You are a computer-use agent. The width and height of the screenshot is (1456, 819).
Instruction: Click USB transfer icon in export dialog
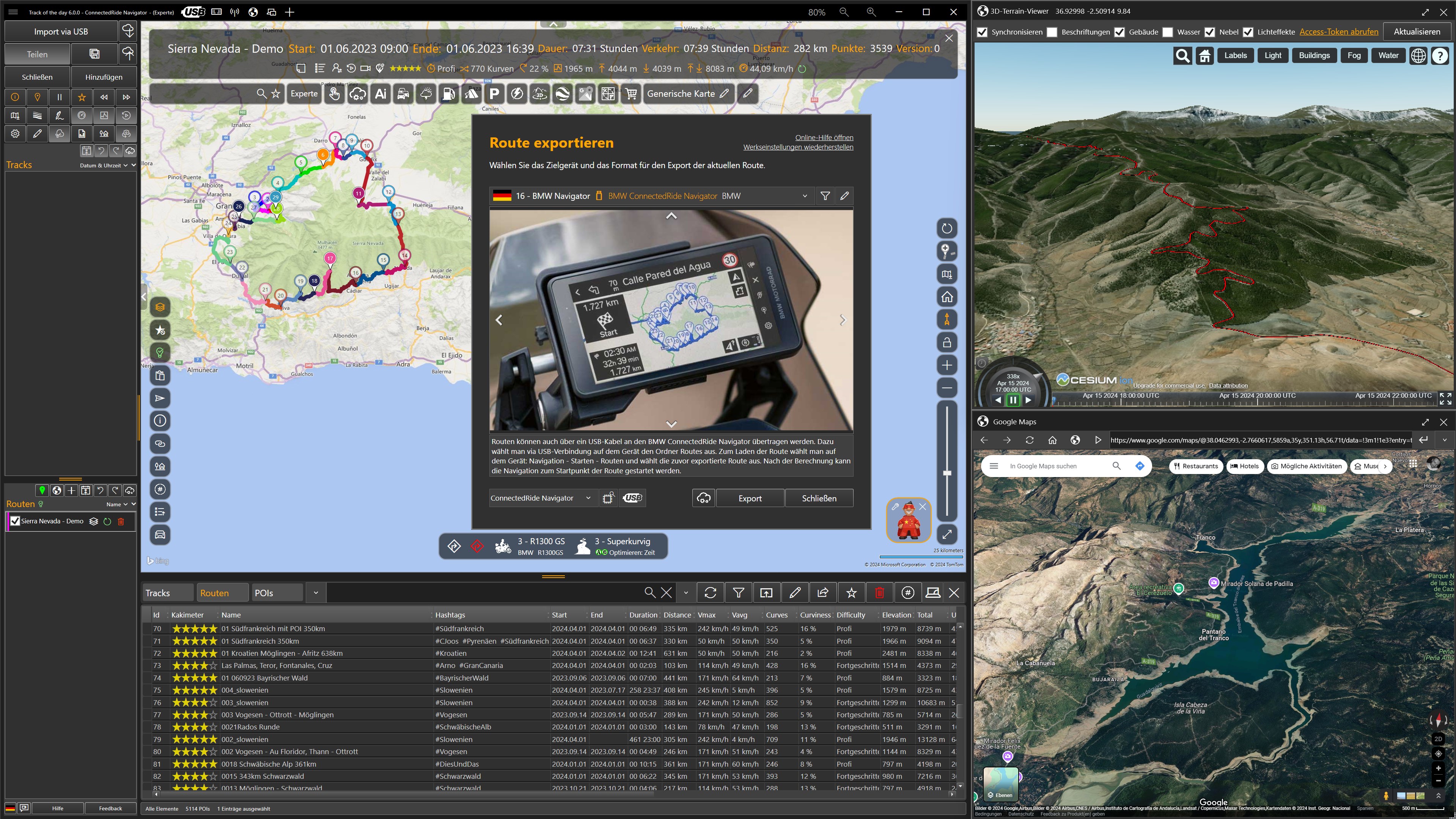point(632,498)
